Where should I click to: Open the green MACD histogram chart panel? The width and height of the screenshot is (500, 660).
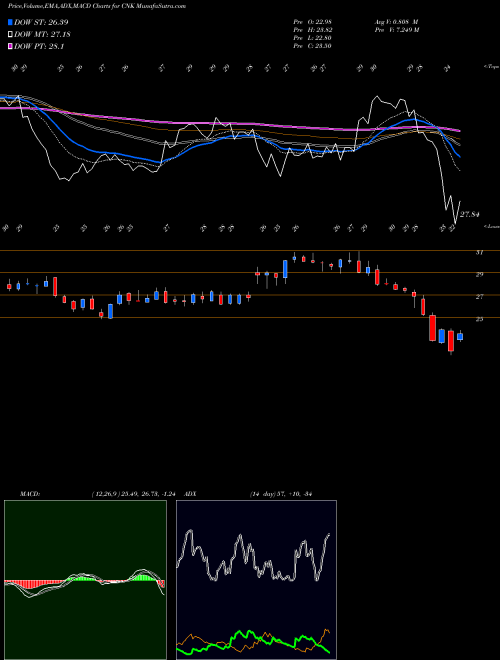85,580
